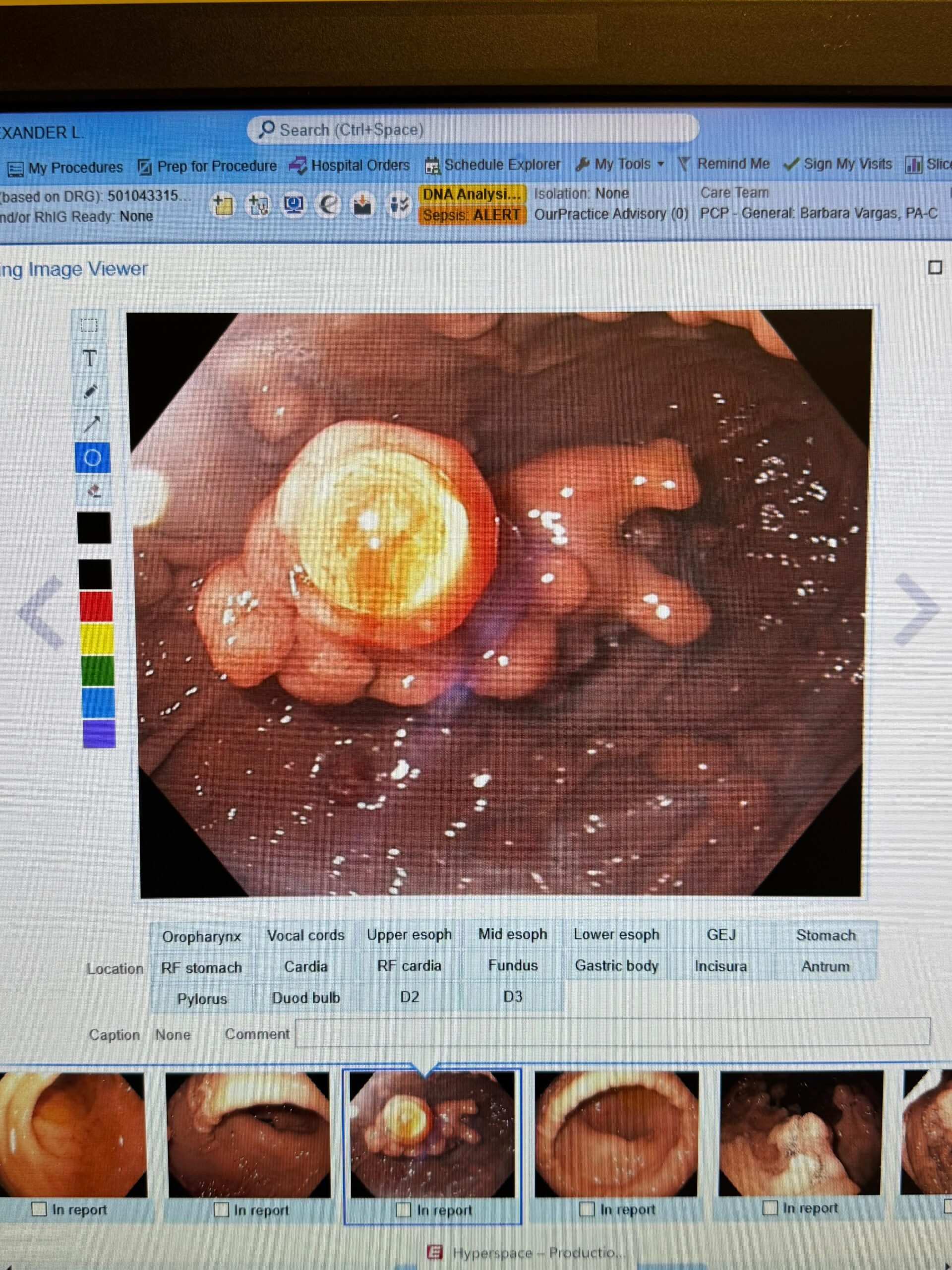This screenshot has width=952, height=1270.
Task: Open Schedule Explorer
Action: [x=502, y=164]
